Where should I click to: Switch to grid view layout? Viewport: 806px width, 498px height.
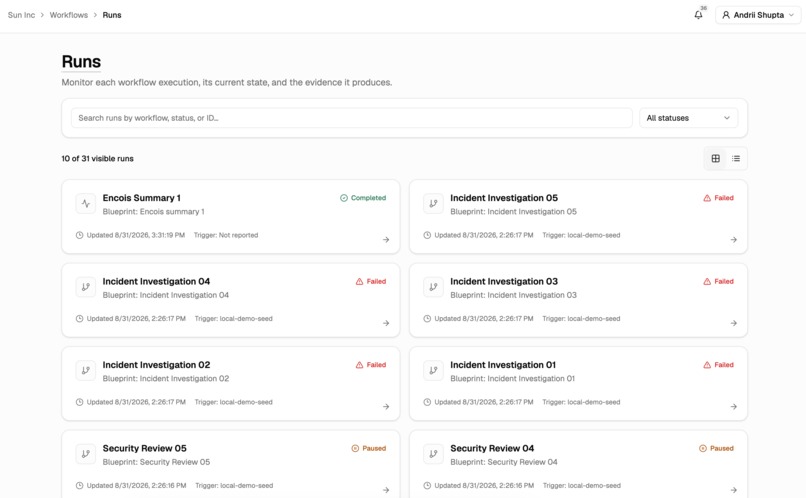pyautogui.click(x=716, y=158)
